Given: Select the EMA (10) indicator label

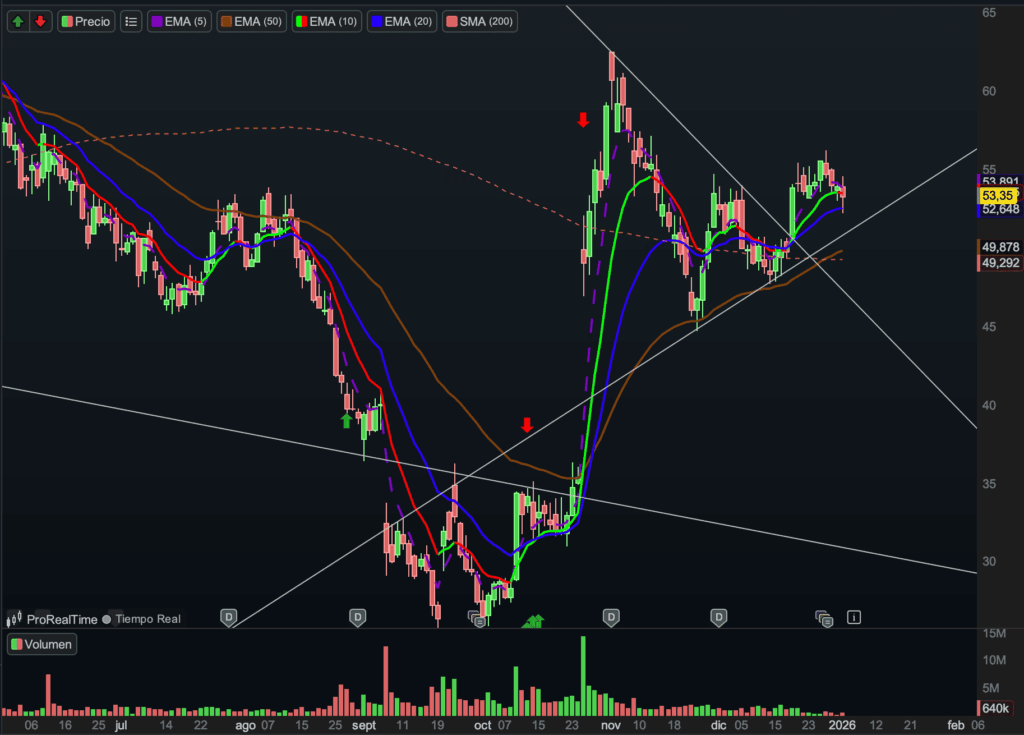Looking at the screenshot, I should pyautogui.click(x=327, y=21).
